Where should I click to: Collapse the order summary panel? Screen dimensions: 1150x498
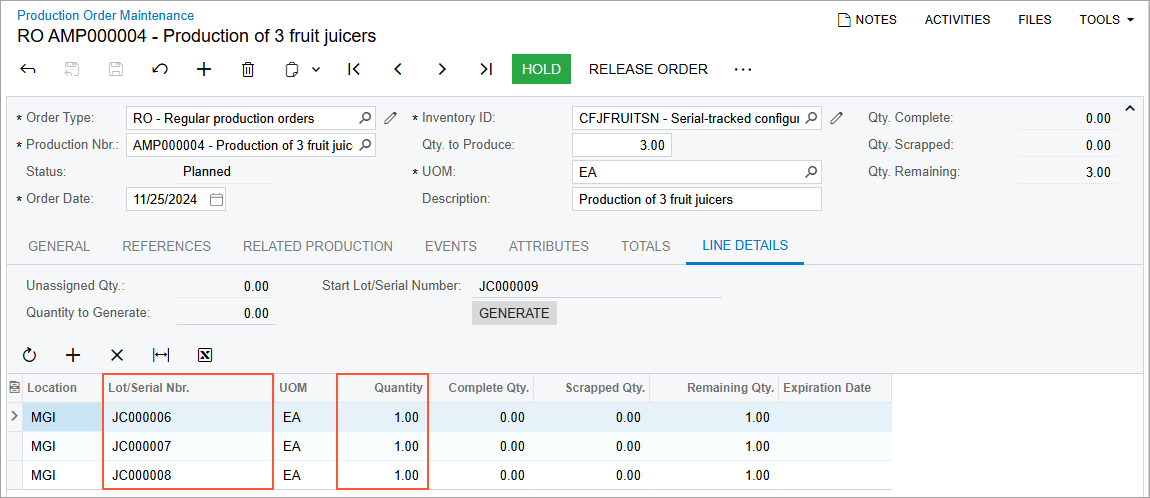1130,109
